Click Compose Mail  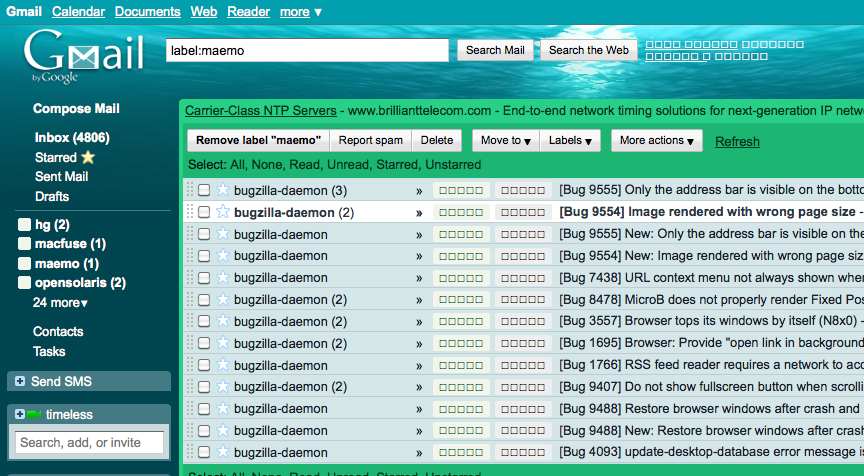[x=76, y=109]
